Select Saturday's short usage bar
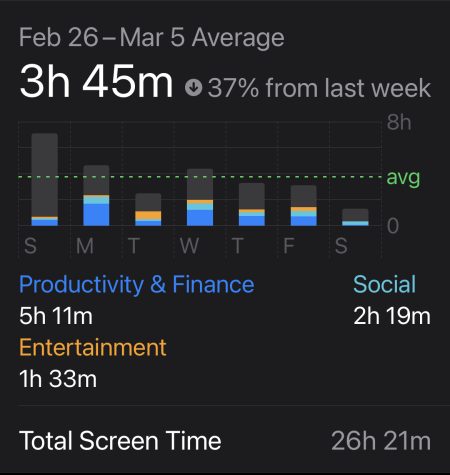The image size is (450, 475). 356,217
